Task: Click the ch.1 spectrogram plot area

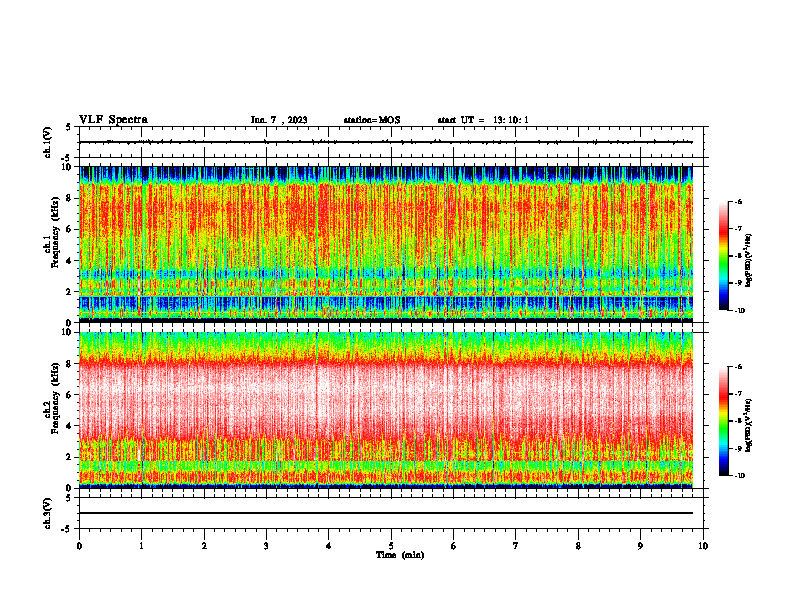Action: click(x=386, y=244)
